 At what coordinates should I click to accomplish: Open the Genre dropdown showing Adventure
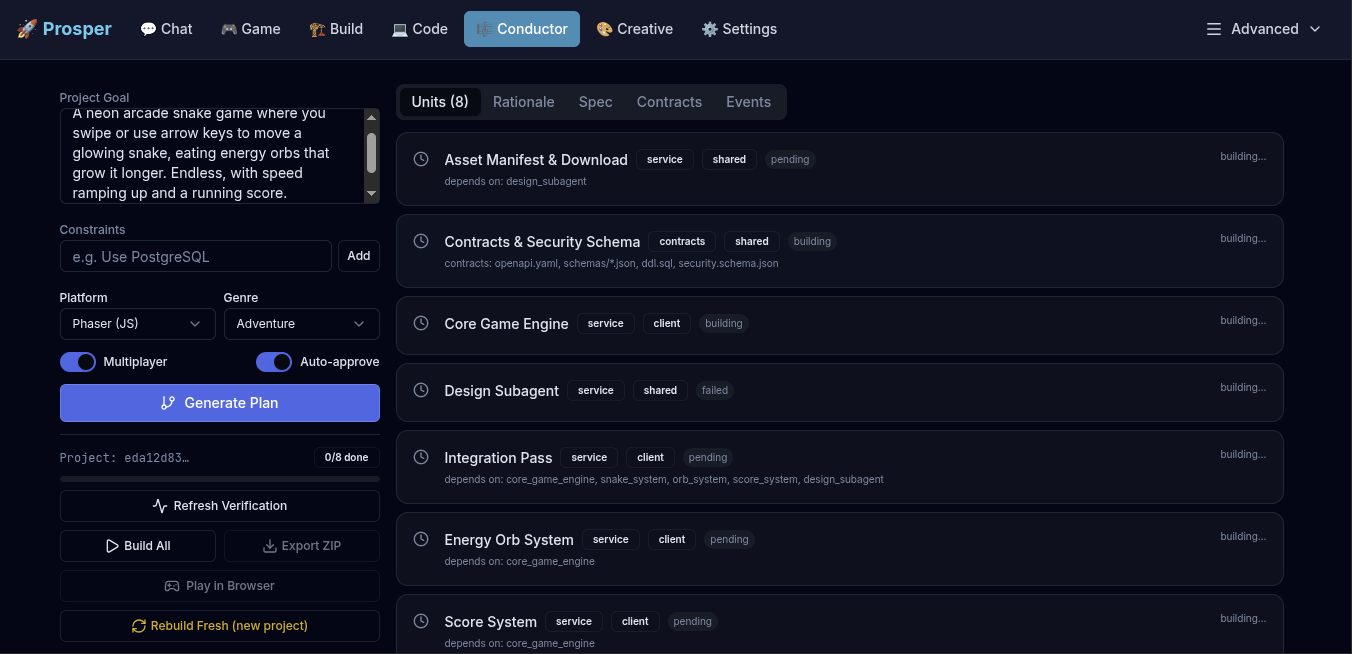(302, 324)
